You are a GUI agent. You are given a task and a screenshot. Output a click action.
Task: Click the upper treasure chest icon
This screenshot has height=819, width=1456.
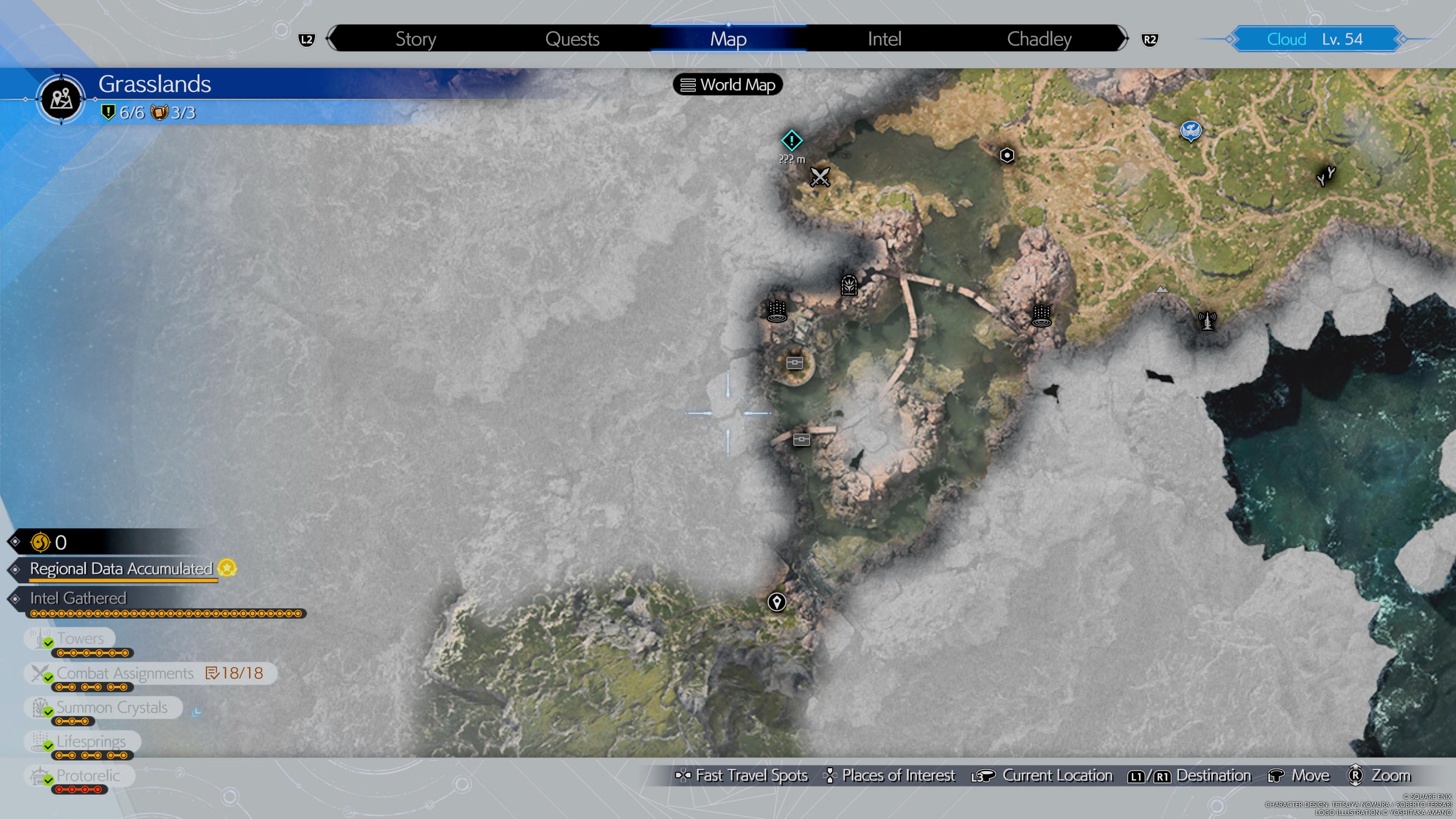tap(794, 363)
